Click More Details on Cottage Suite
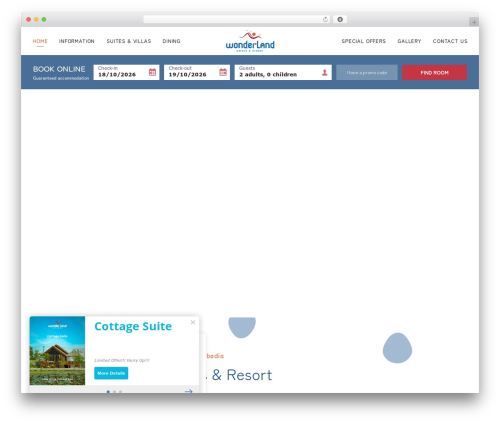The width and height of the screenshot is (500, 423). 111,373
